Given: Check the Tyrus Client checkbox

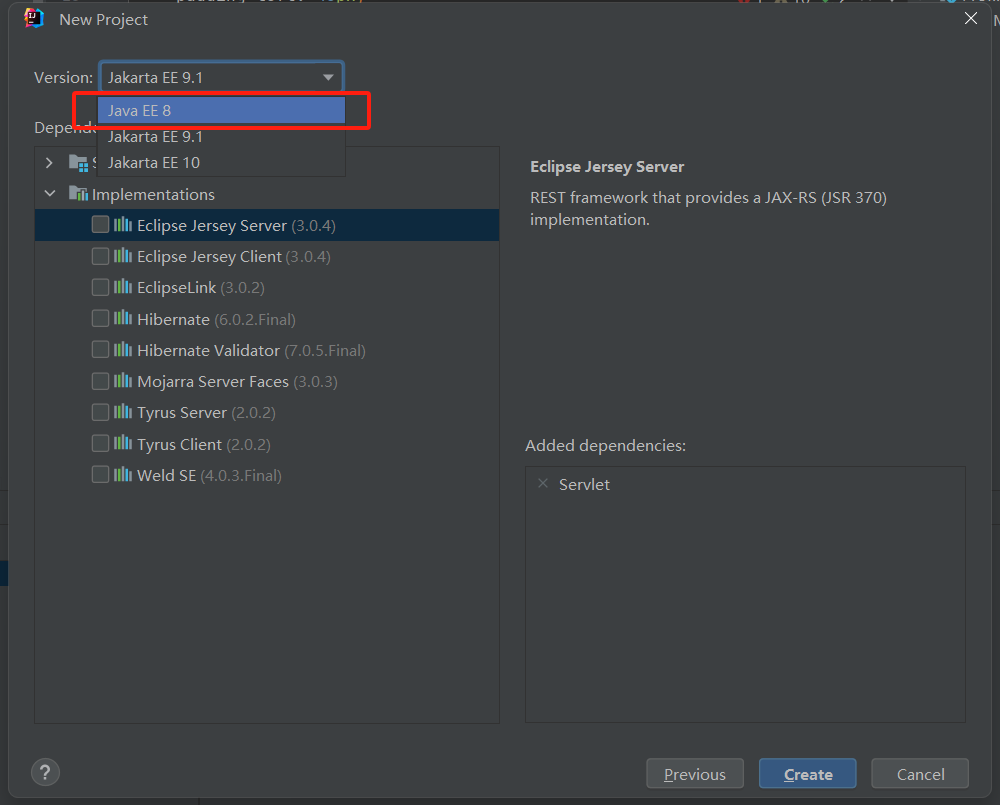Looking at the screenshot, I should pos(100,443).
